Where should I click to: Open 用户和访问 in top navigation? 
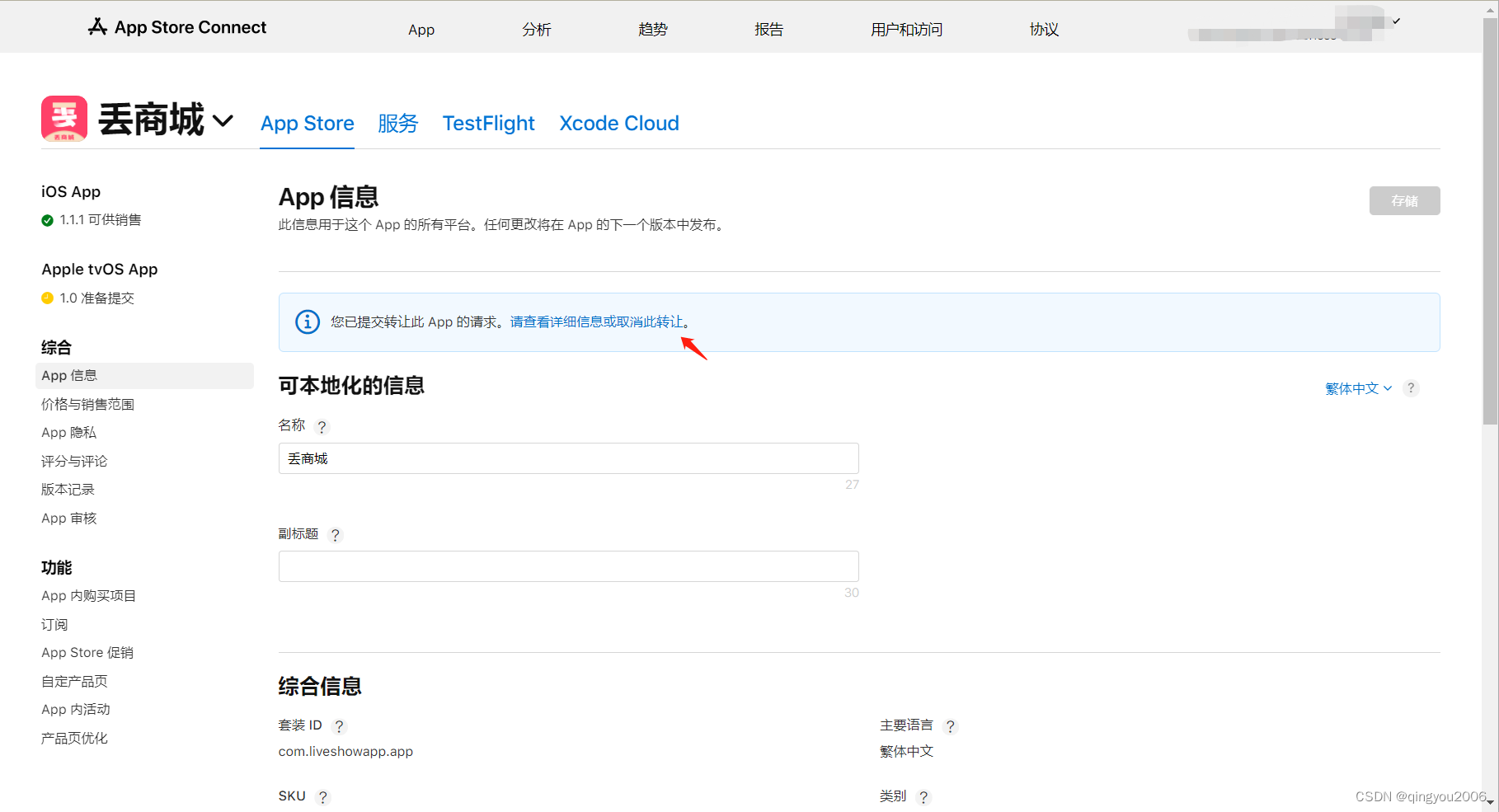tap(907, 30)
